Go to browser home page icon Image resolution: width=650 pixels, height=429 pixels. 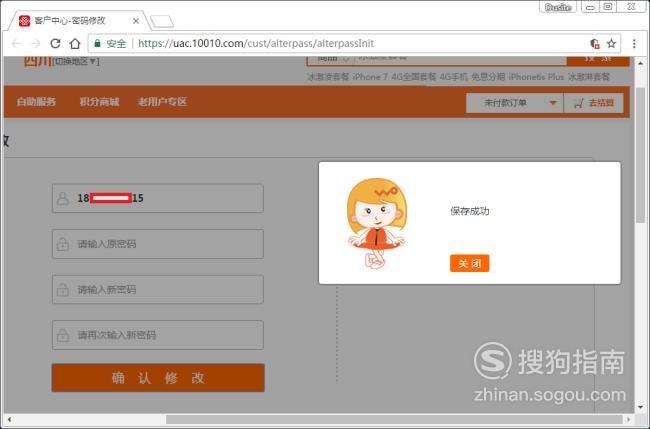(75, 44)
